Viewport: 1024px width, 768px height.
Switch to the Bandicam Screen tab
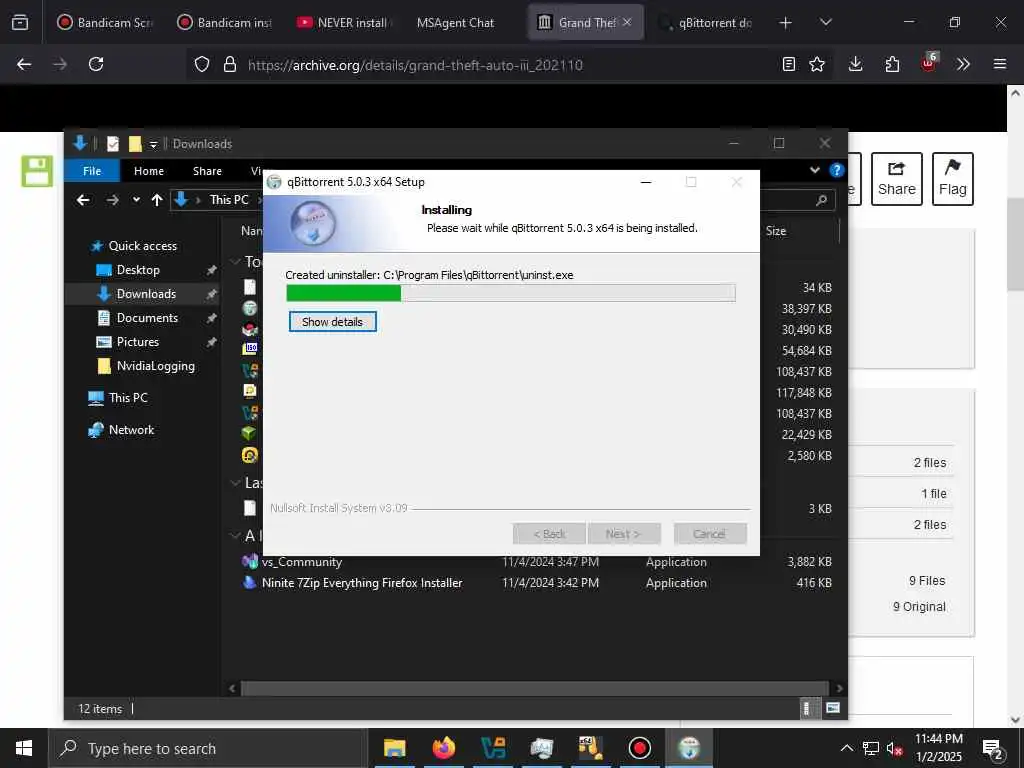click(105, 23)
